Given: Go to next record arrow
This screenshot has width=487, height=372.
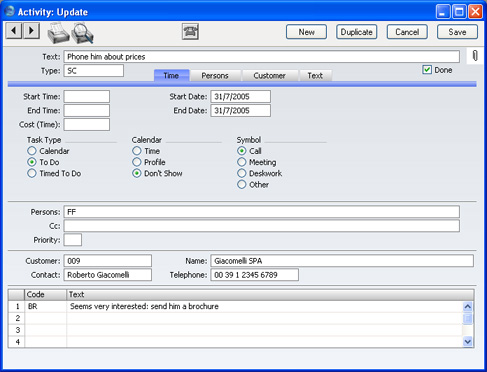Looking at the screenshot, I should (31, 31).
